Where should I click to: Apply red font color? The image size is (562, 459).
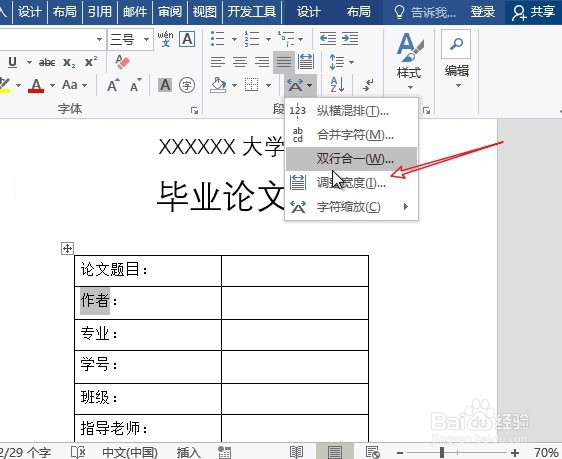pyautogui.click(x=36, y=86)
